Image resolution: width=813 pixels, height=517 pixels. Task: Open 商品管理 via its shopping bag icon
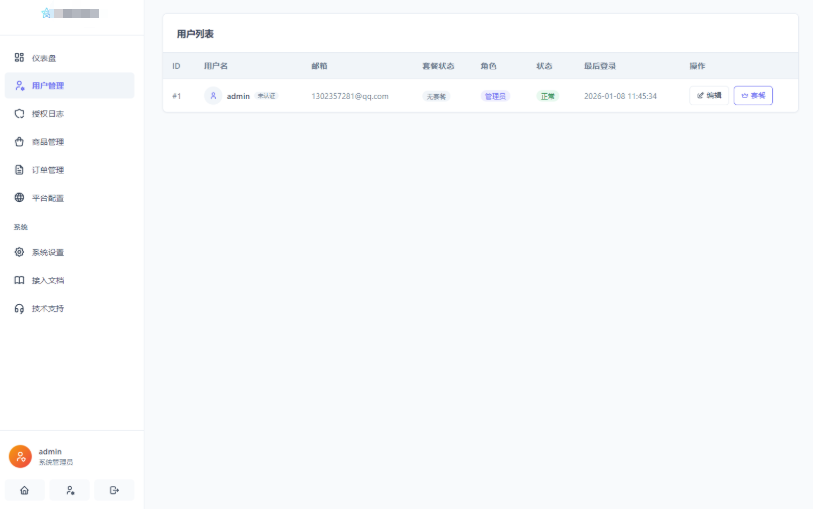click(x=19, y=142)
